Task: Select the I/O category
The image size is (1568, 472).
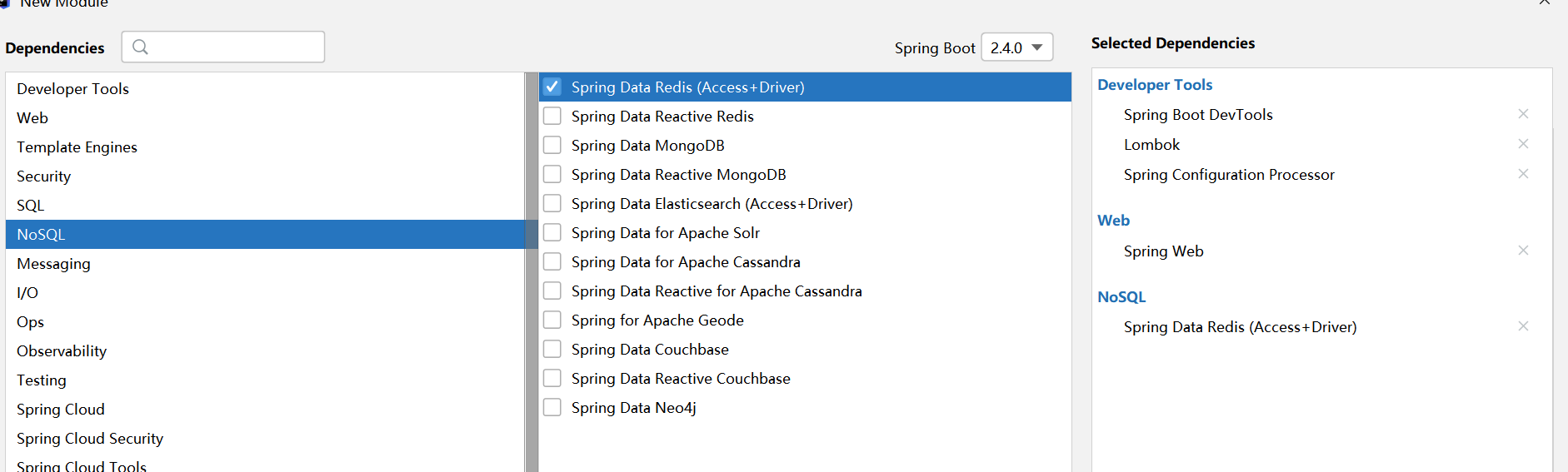Action: [x=265, y=292]
